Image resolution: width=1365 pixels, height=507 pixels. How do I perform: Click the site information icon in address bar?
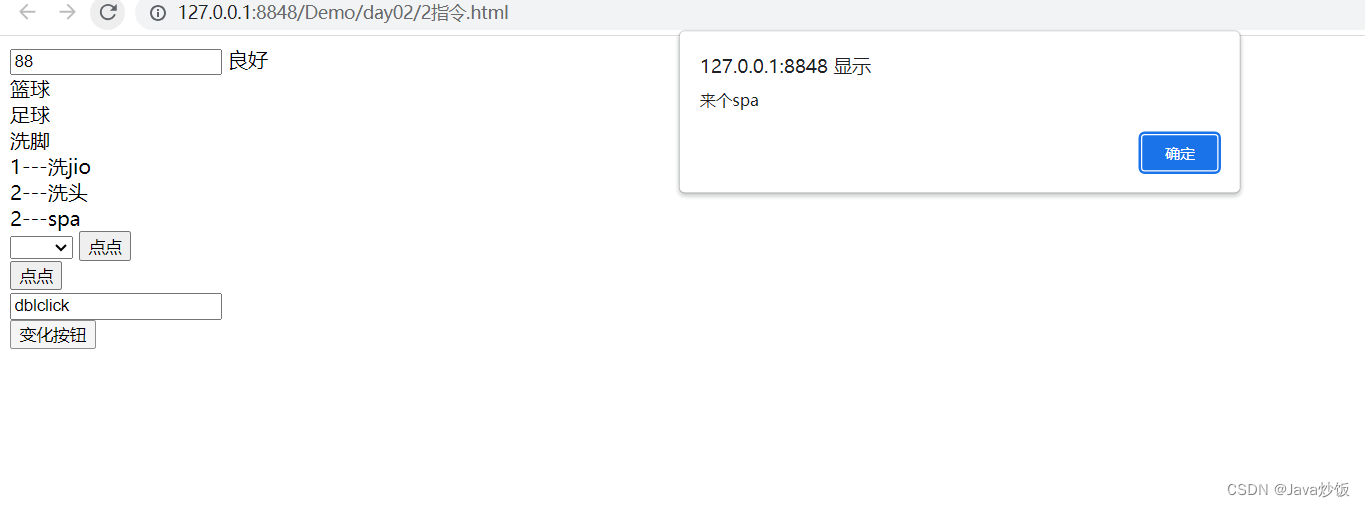coord(158,13)
